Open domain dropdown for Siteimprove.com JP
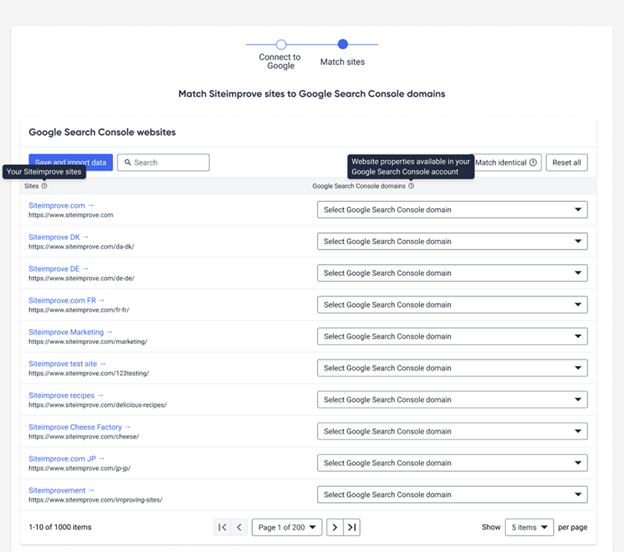The height and width of the screenshot is (552, 624). pyautogui.click(x=452, y=463)
